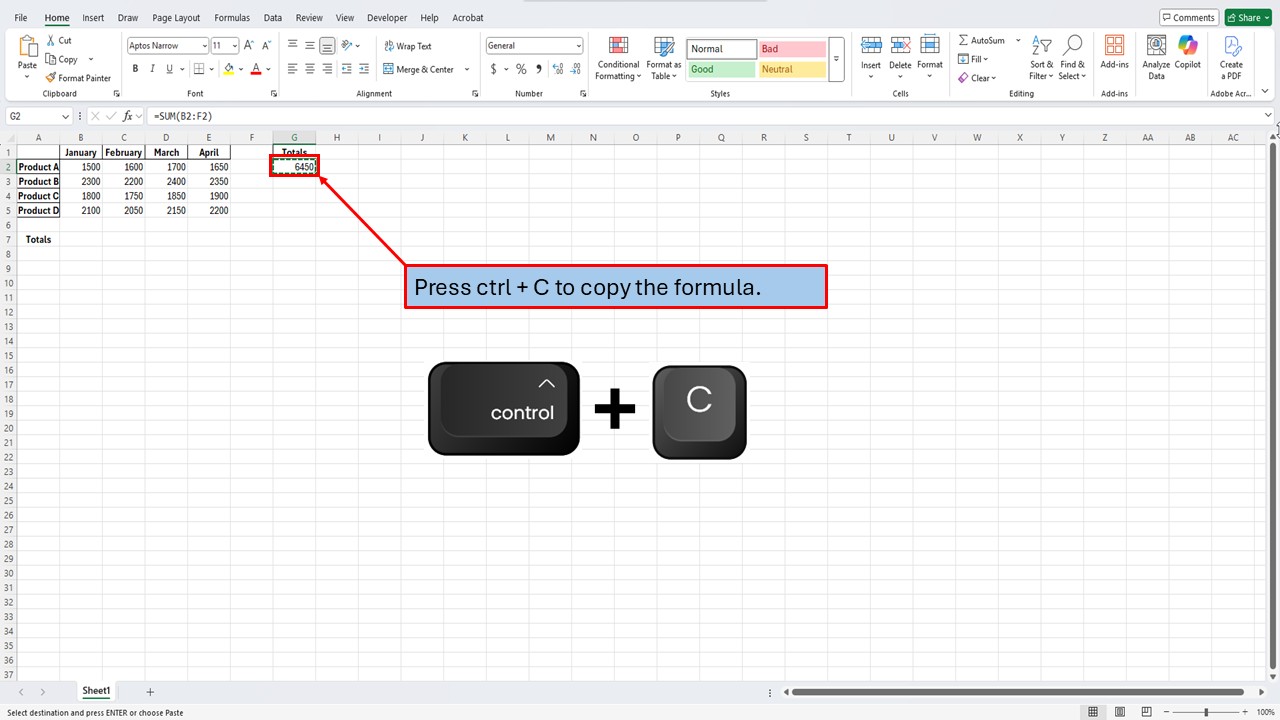Apply Merge & Center

point(420,69)
